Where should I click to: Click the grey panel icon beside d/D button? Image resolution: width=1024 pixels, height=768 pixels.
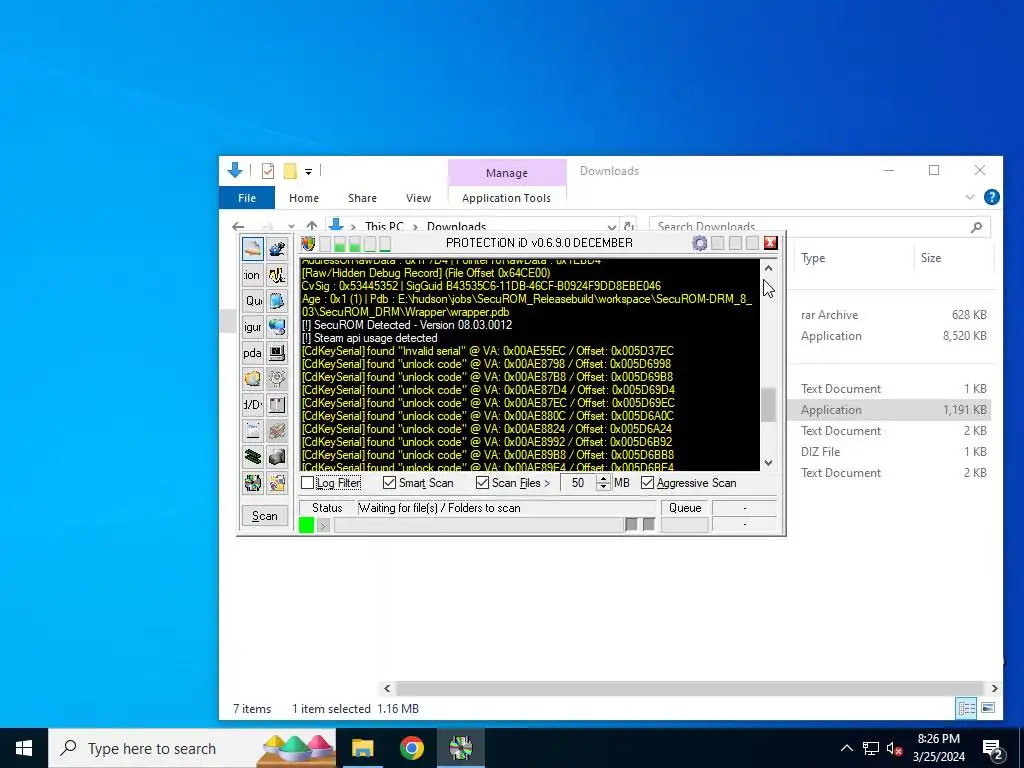pyautogui.click(x=277, y=405)
